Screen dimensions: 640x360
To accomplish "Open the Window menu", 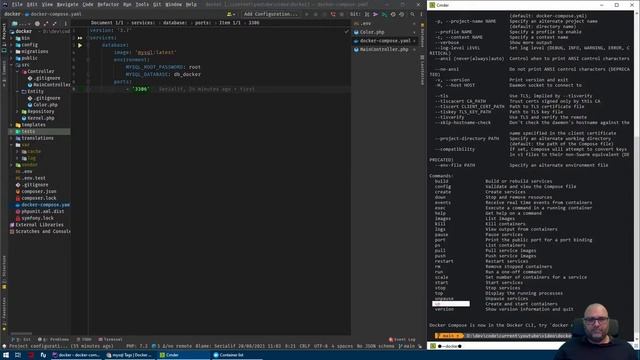I will click(173, 4).
